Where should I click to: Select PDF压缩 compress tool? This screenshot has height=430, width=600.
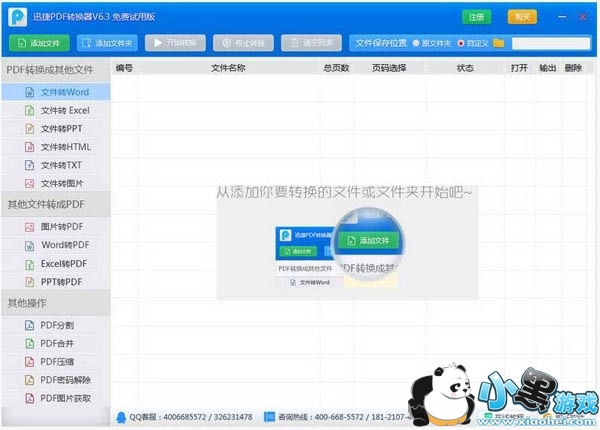click(56, 362)
